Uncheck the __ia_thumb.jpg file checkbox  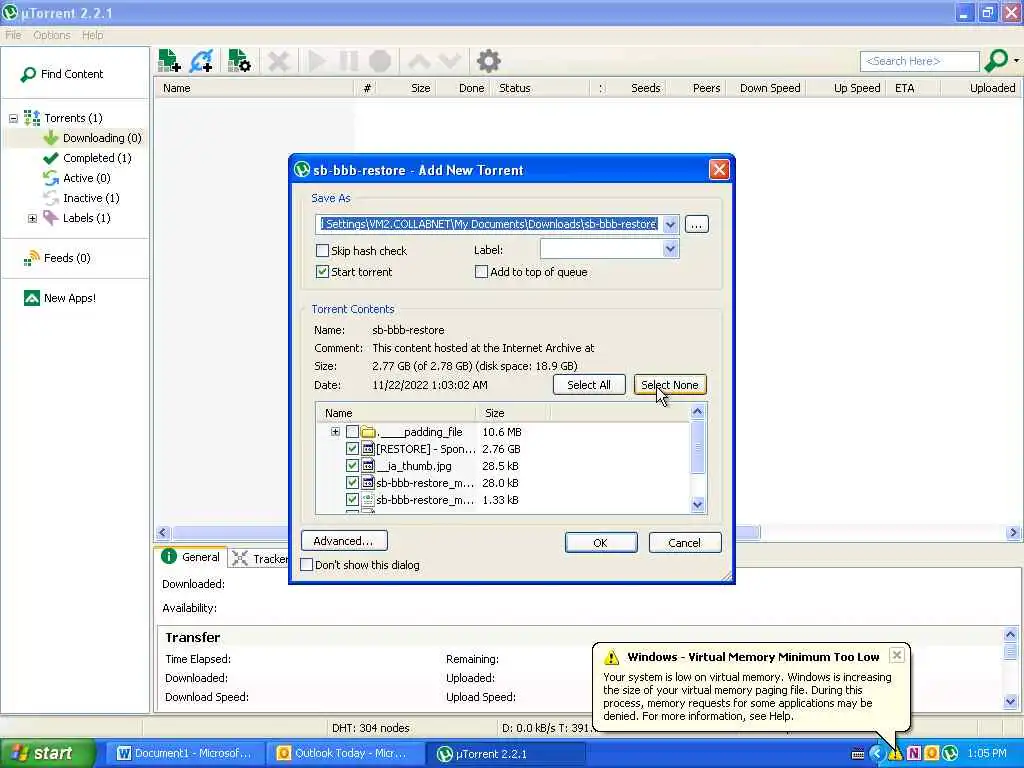[352, 466]
